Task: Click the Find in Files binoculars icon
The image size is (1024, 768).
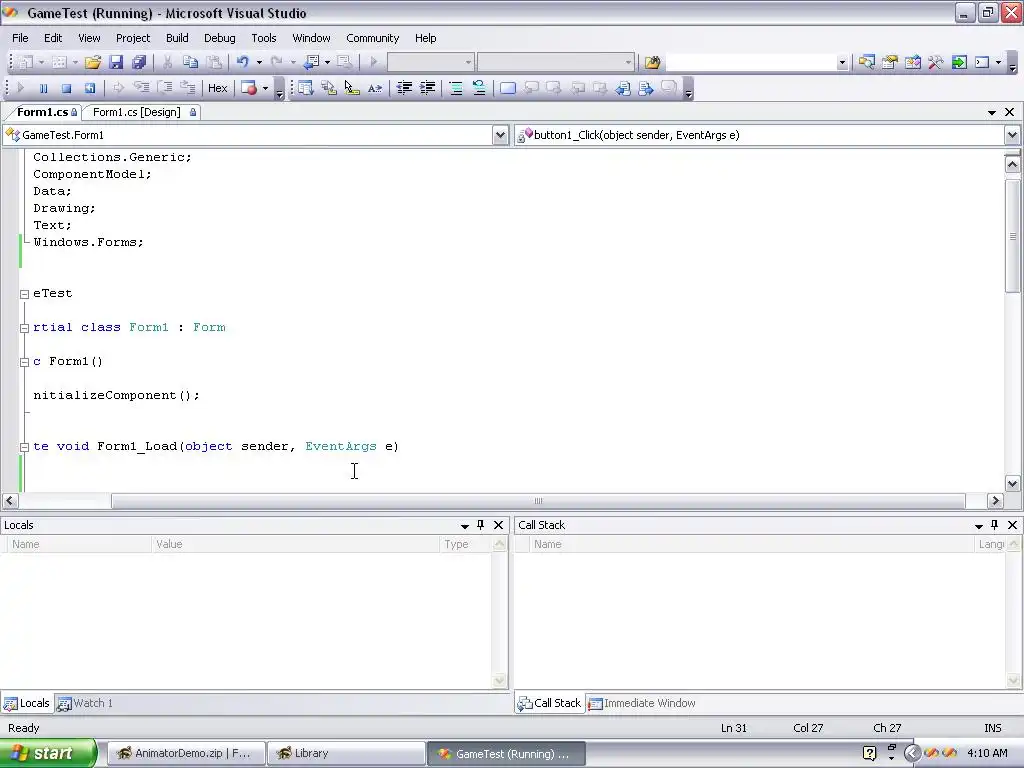Action: click(652, 62)
